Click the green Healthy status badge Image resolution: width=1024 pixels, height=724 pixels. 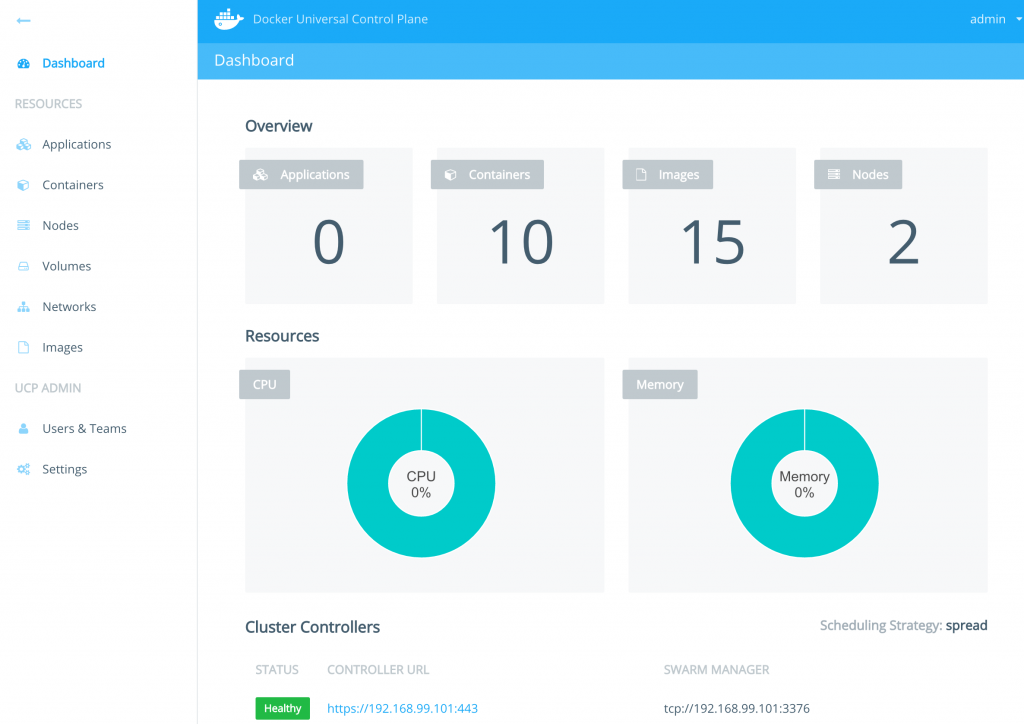(x=283, y=708)
